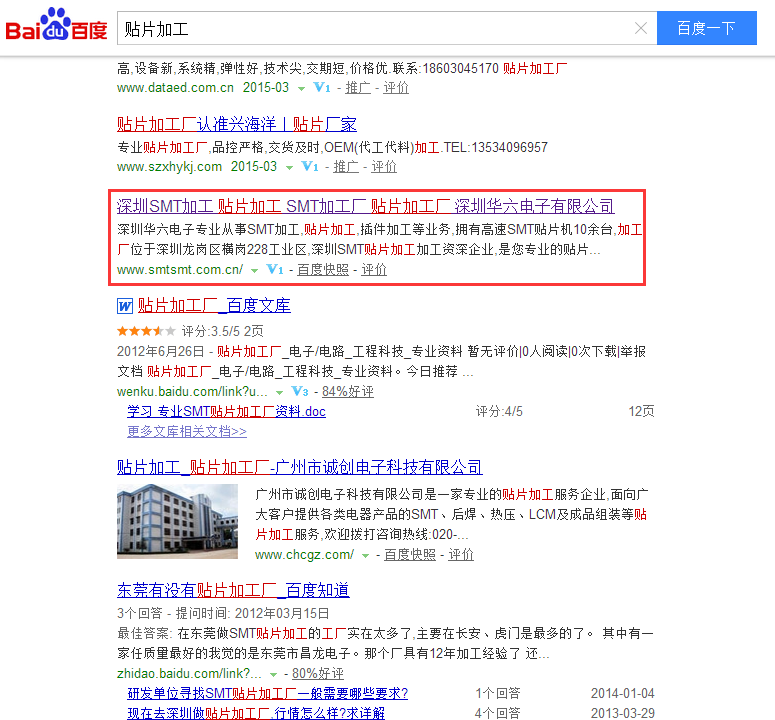The height and width of the screenshot is (720, 775).
Task: Click V1 badge beside www.dataed.com.cn
Action: pos(322,87)
